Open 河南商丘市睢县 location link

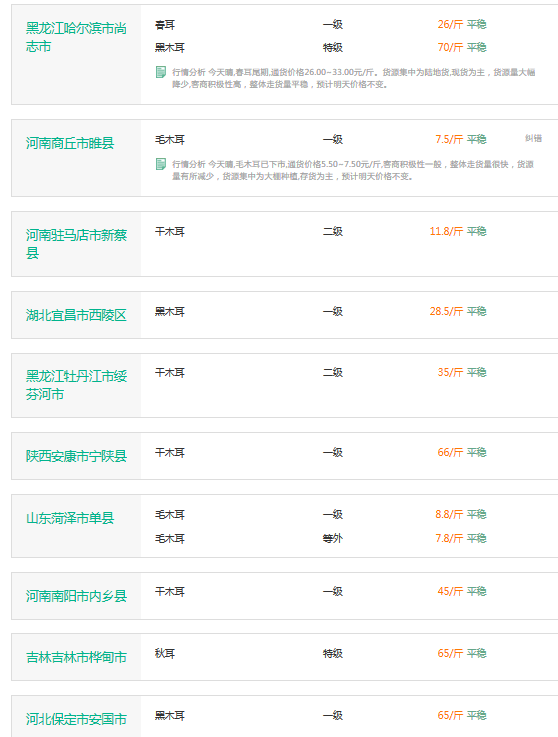point(70,143)
